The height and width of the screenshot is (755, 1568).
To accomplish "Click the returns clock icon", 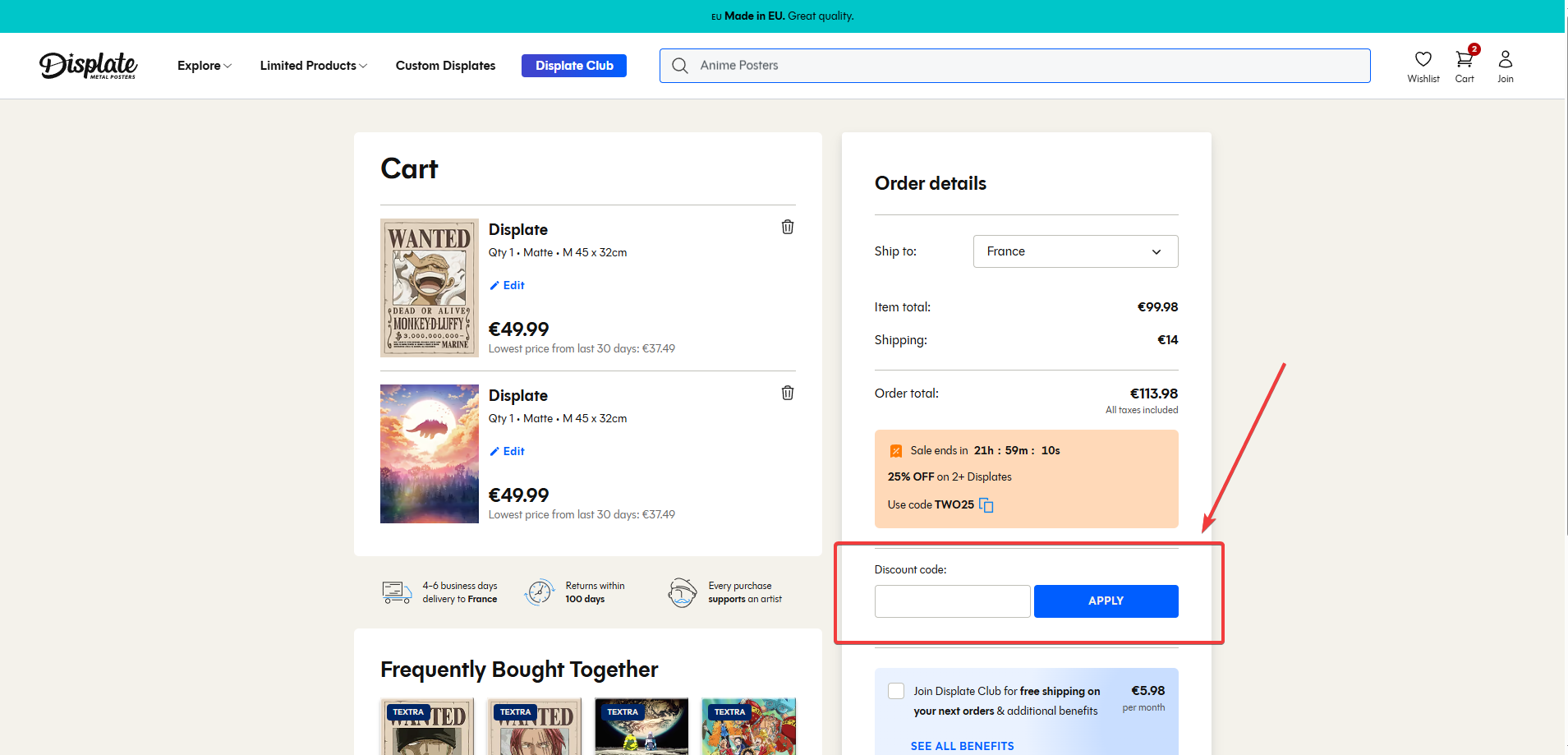I will [x=540, y=592].
